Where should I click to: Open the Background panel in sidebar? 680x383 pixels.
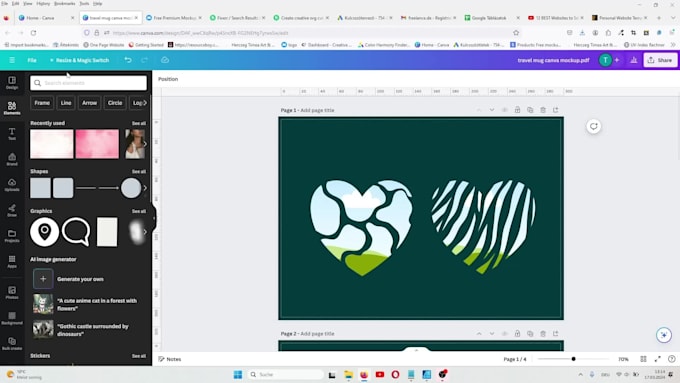tap(12, 318)
